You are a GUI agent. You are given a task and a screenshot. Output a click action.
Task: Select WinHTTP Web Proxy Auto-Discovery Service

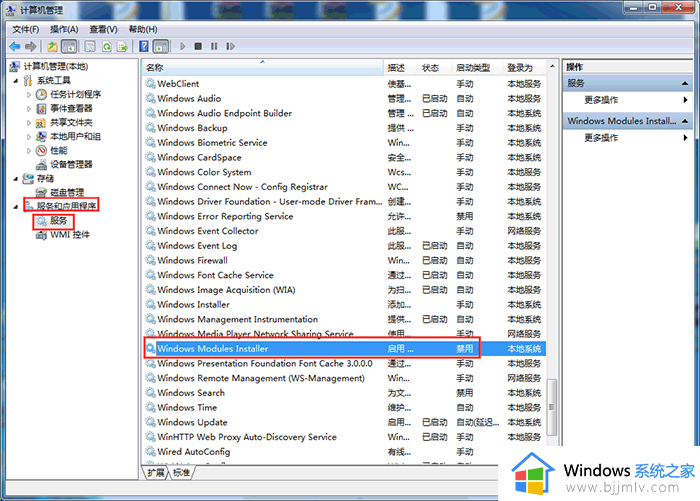point(344,437)
